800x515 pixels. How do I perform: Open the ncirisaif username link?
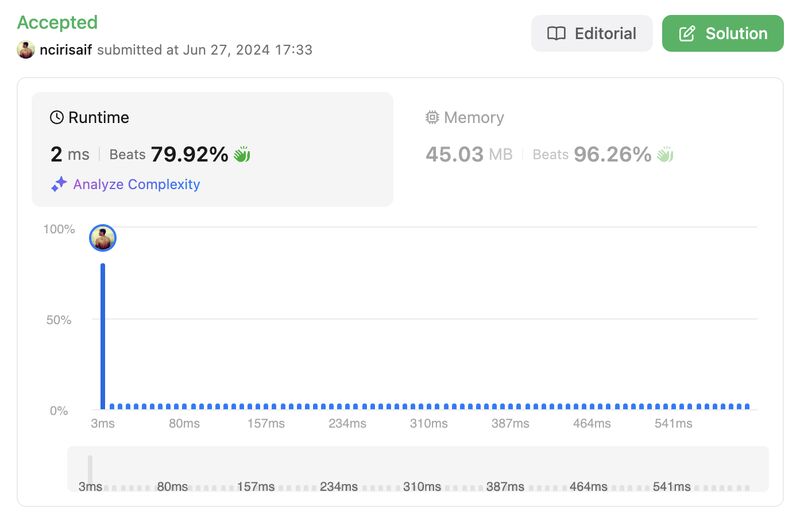66,50
